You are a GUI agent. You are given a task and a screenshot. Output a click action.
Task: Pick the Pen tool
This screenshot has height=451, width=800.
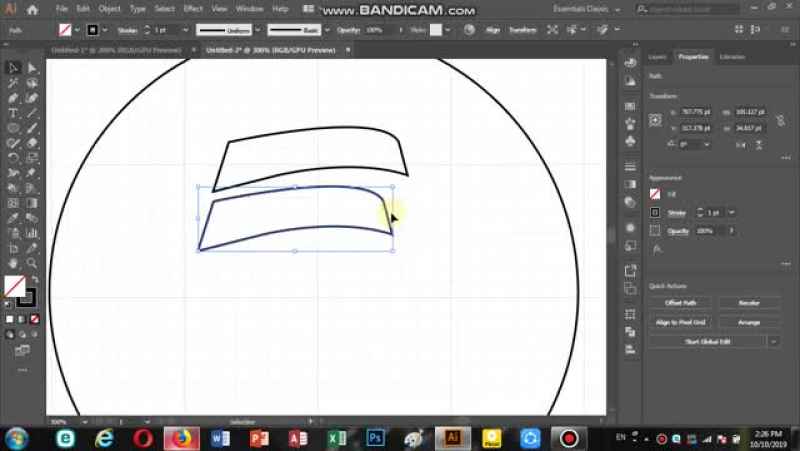13,98
